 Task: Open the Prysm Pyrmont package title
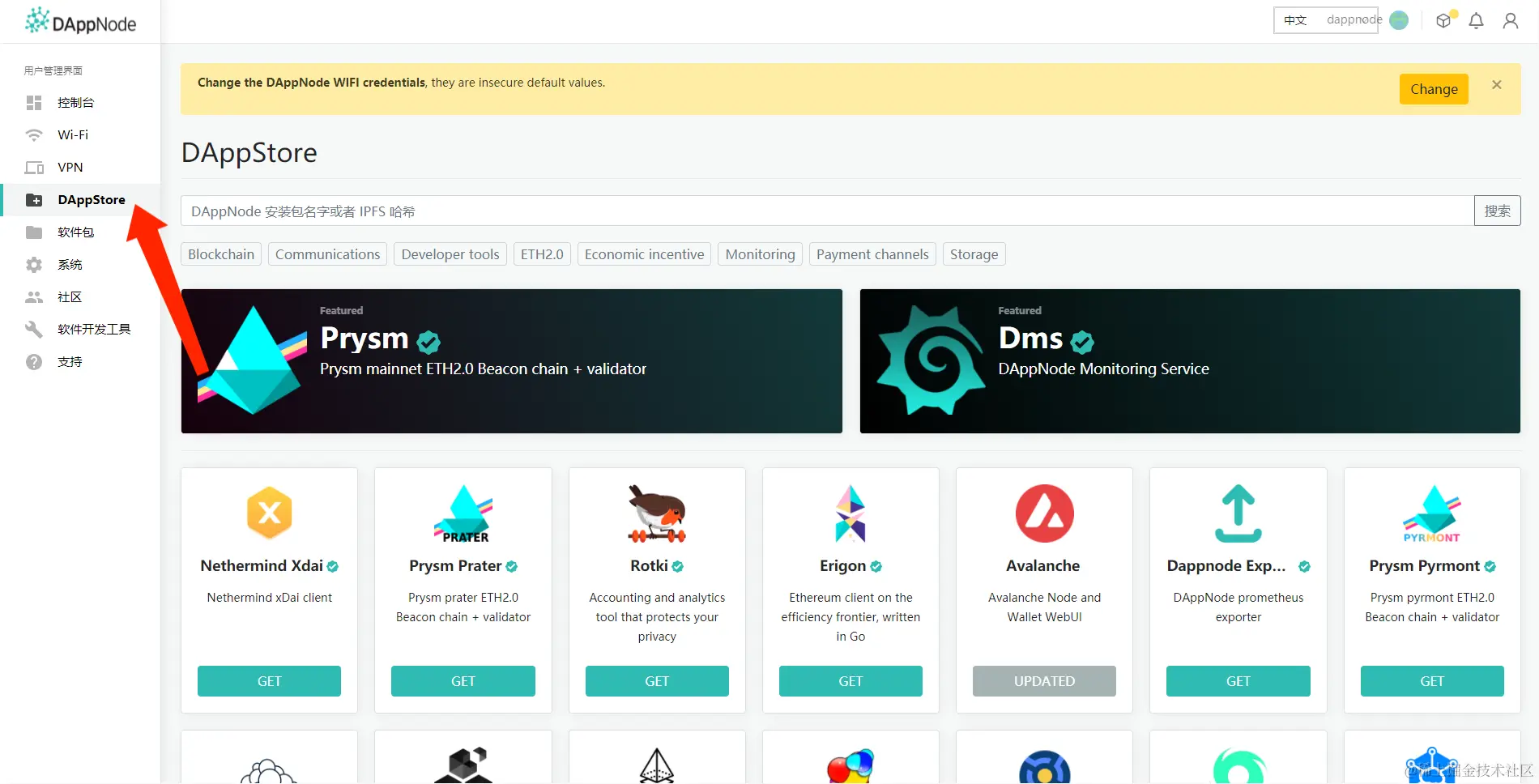1425,566
